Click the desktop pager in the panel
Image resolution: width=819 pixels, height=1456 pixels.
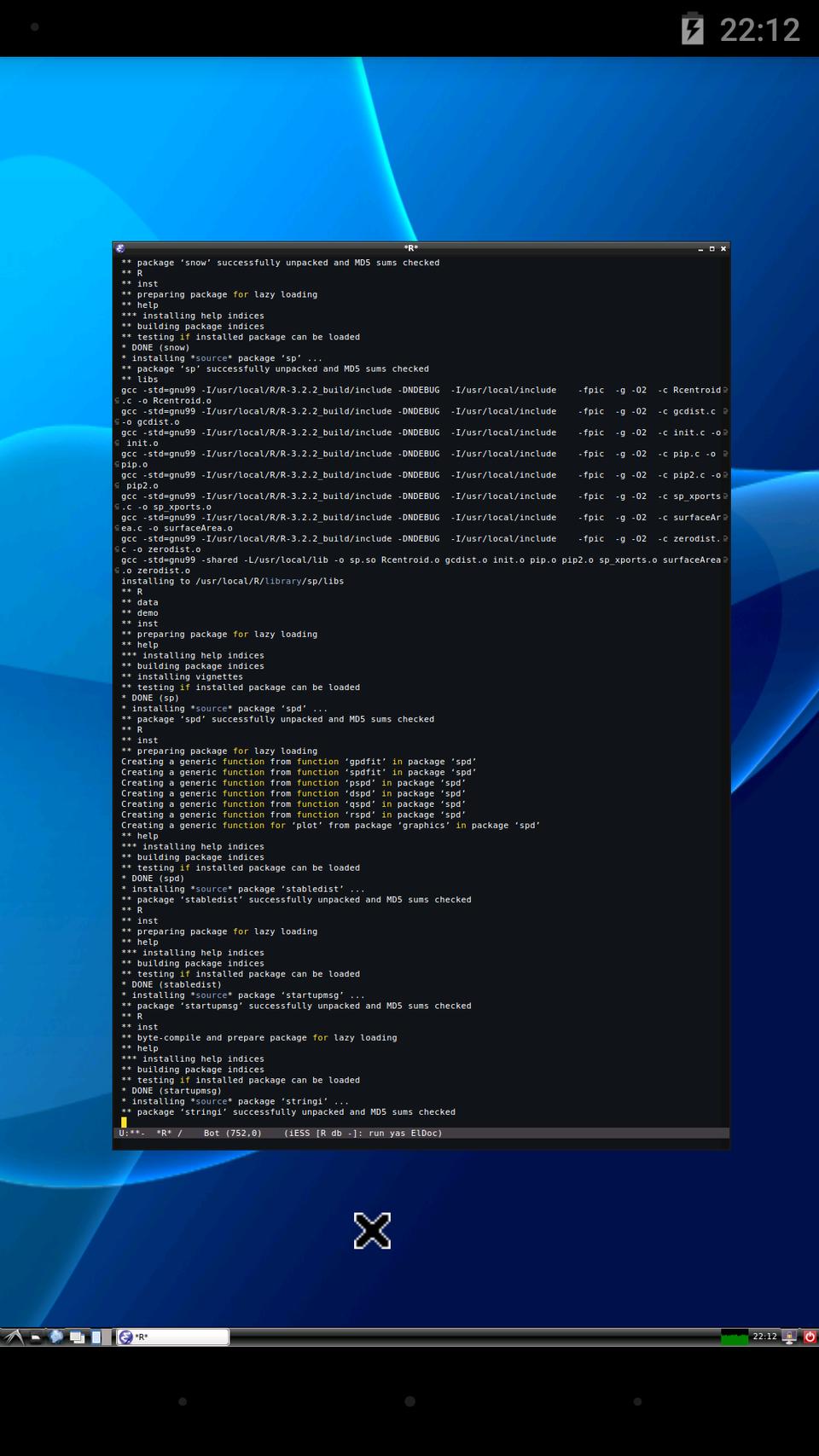coord(96,1337)
